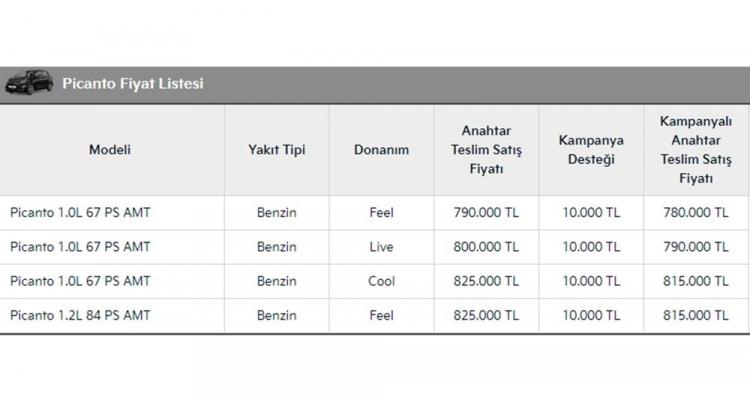
Task: Click 815.000 TL campaign price in last row
Action: 695,316
